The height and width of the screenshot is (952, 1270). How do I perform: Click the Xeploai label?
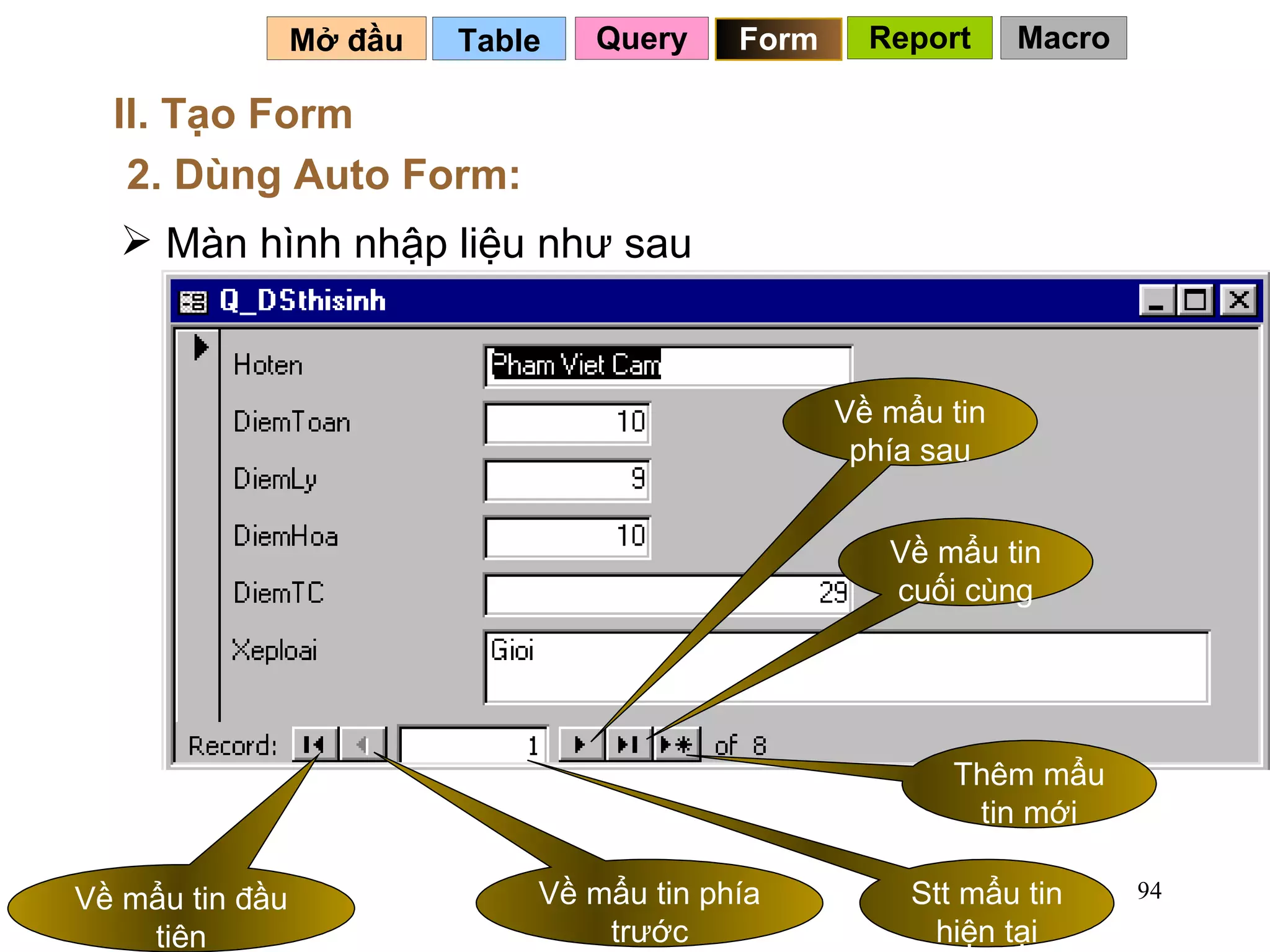[x=274, y=651]
